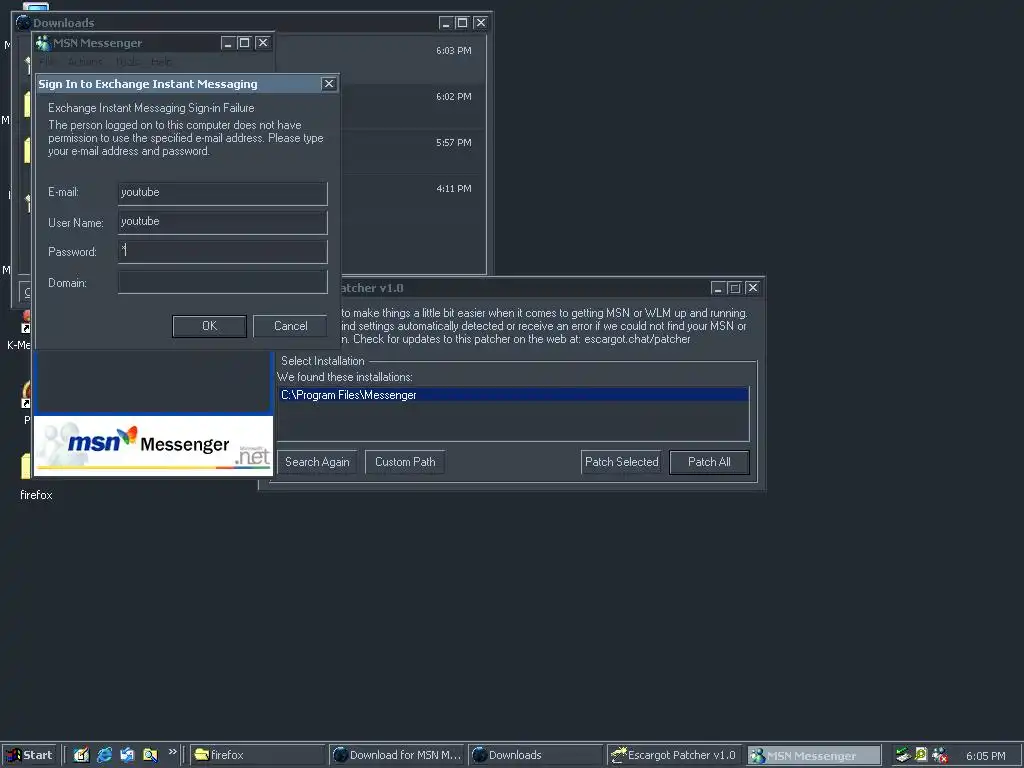This screenshot has width=1024, height=768.
Task: Select the 5:57 PM download entry
Action: click(412, 152)
